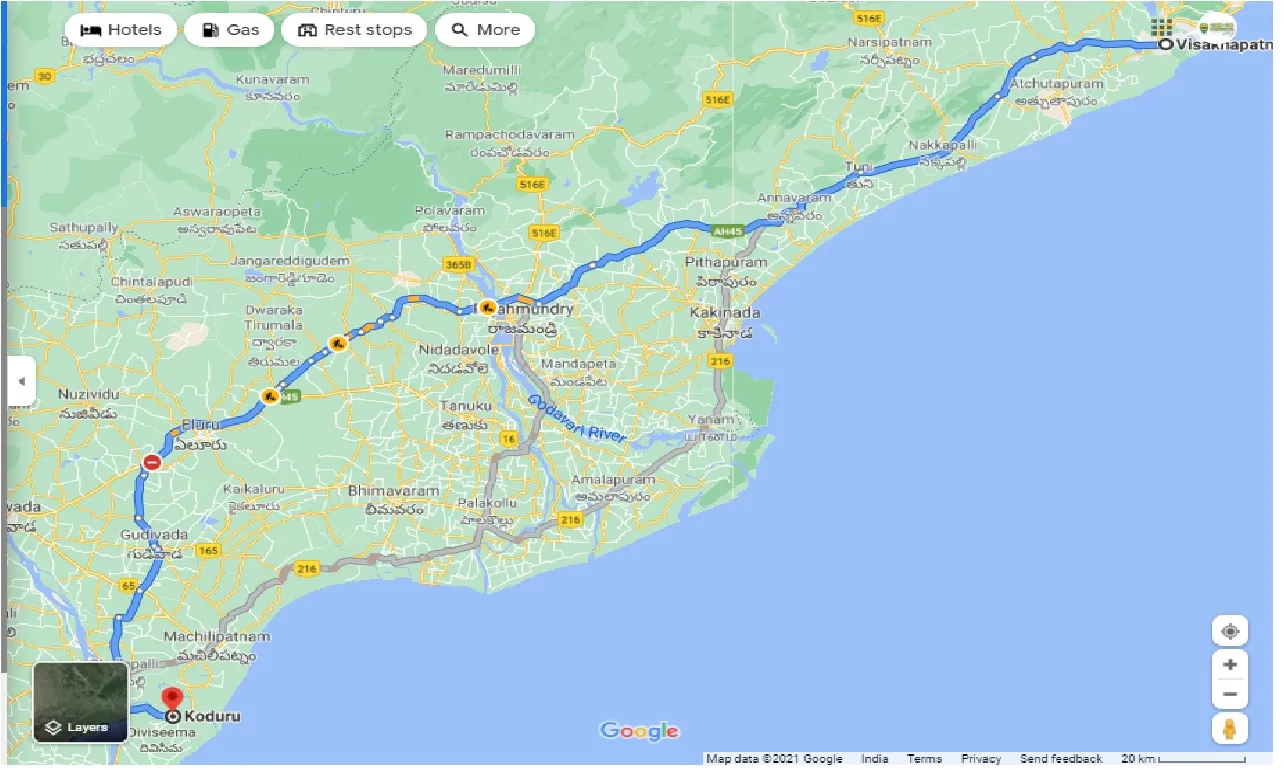Zoom in with the plus button
The height and width of the screenshot is (770, 1284).
click(x=1229, y=665)
